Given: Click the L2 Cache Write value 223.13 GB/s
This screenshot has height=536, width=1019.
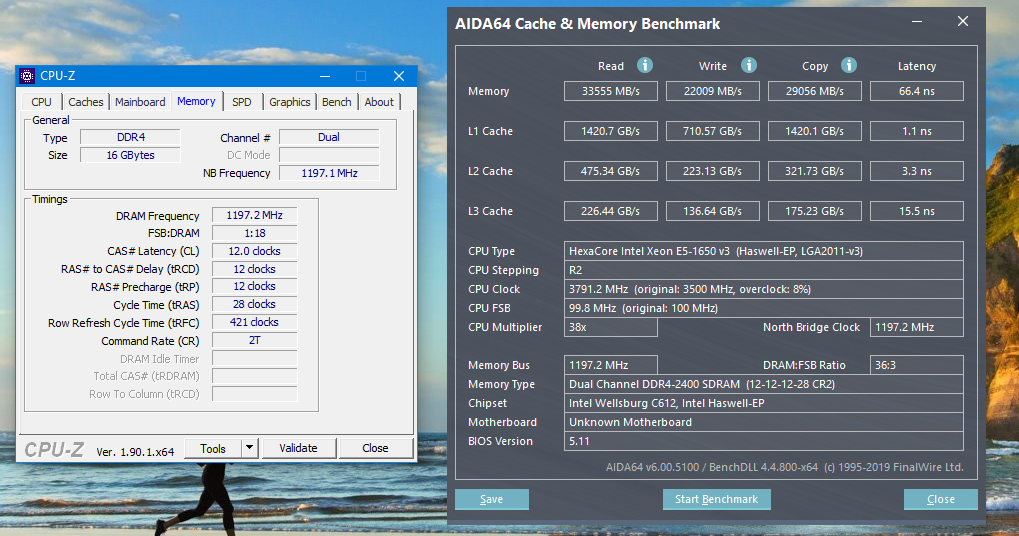Looking at the screenshot, I should point(713,171).
